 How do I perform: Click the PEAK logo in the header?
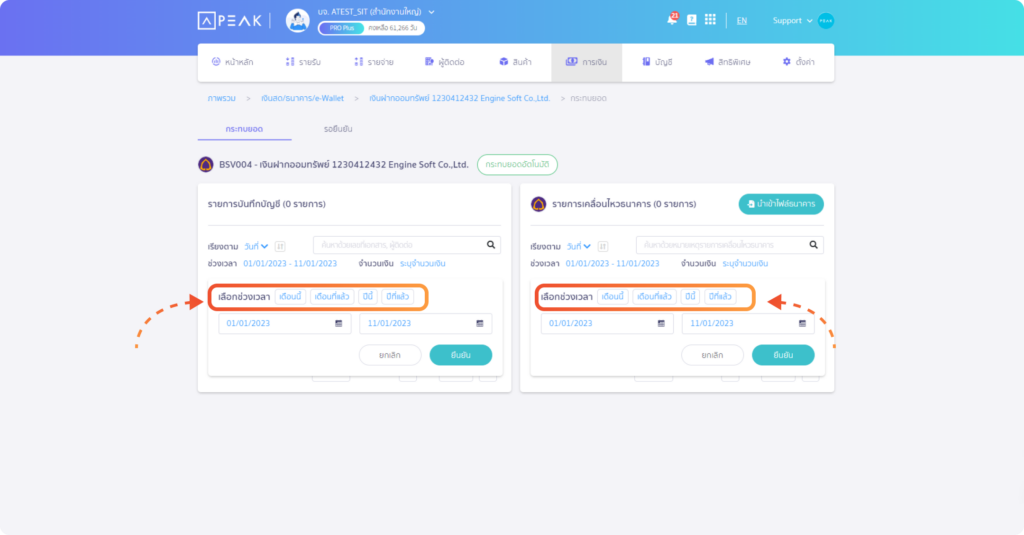[229, 20]
